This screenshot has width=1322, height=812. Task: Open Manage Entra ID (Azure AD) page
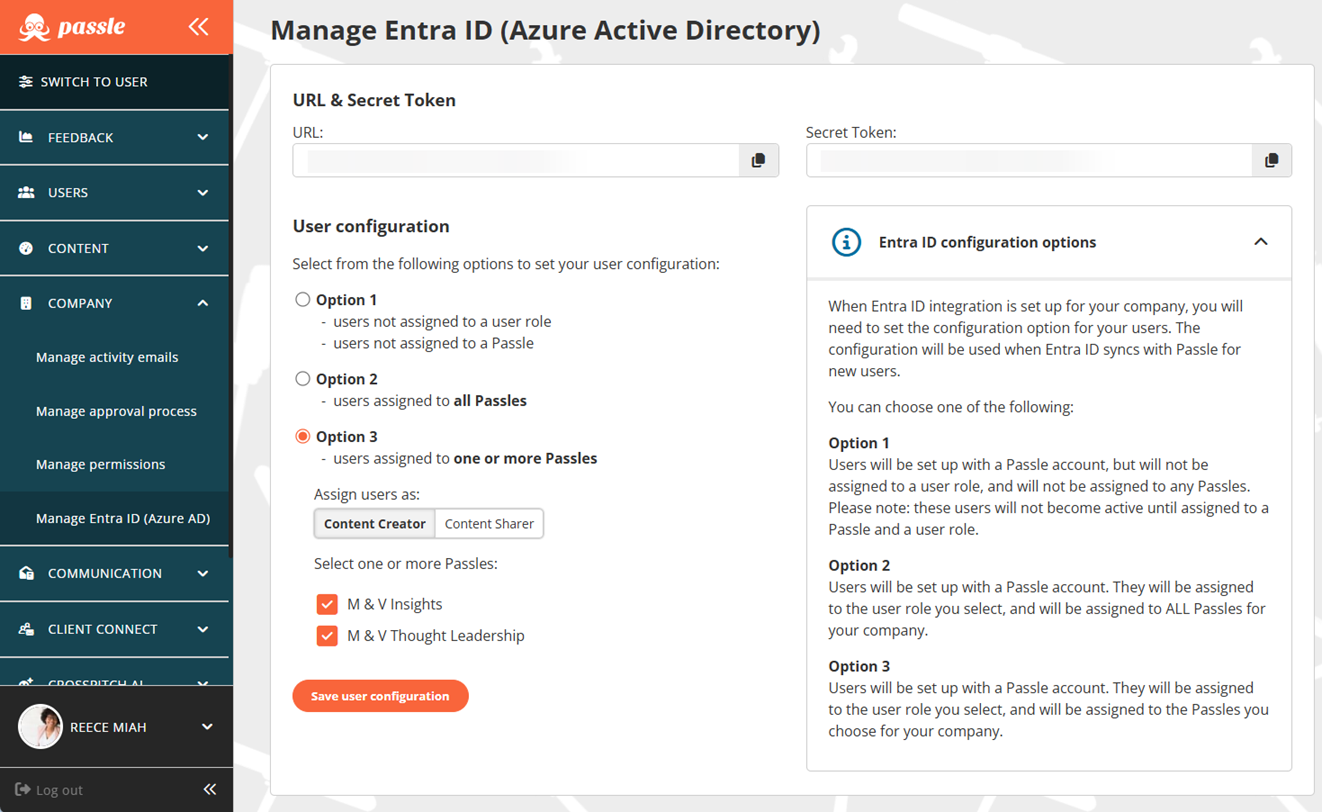point(123,518)
